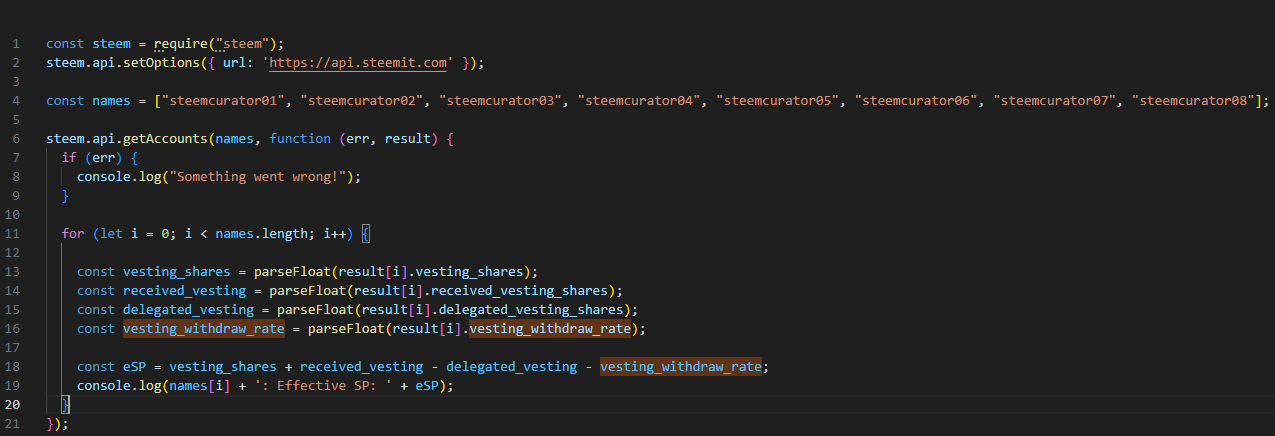The width and height of the screenshot is (1275, 436).
Task: Click line number 1 in gutter
Action: click(x=17, y=43)
